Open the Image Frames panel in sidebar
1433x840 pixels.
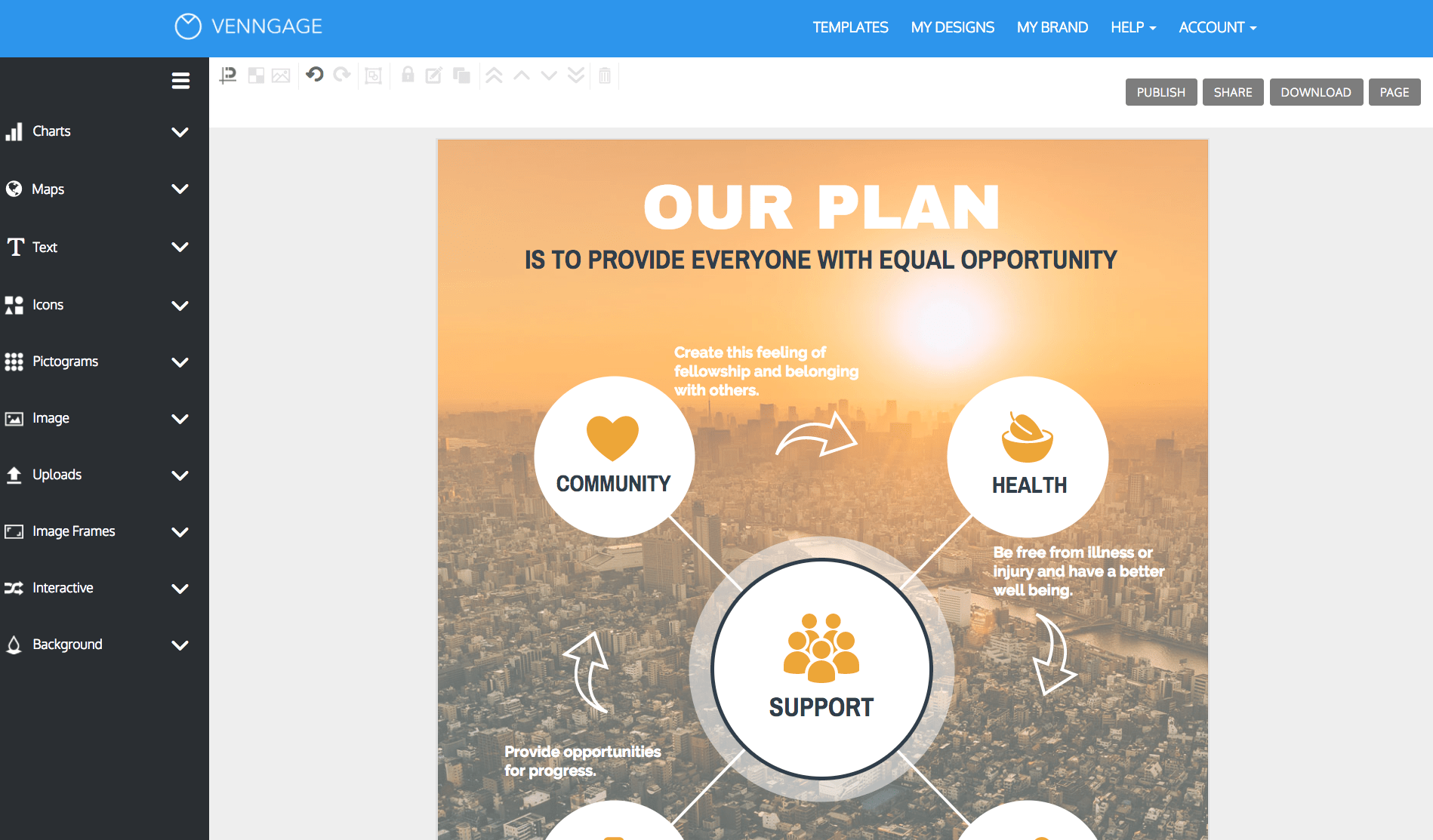click(x=73, y=531)
